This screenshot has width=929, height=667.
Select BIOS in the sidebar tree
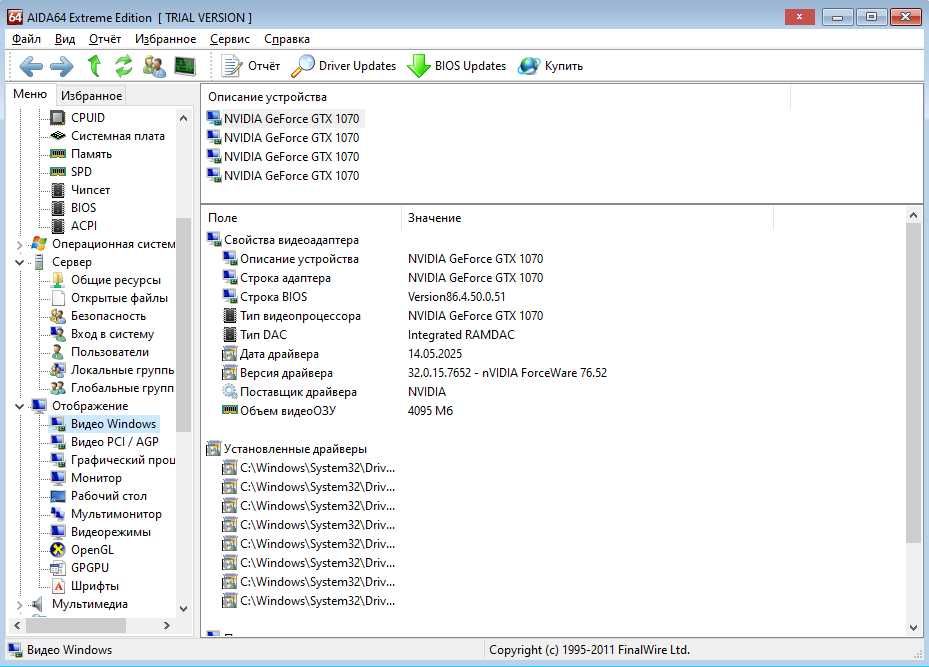(x=83, y=208)
